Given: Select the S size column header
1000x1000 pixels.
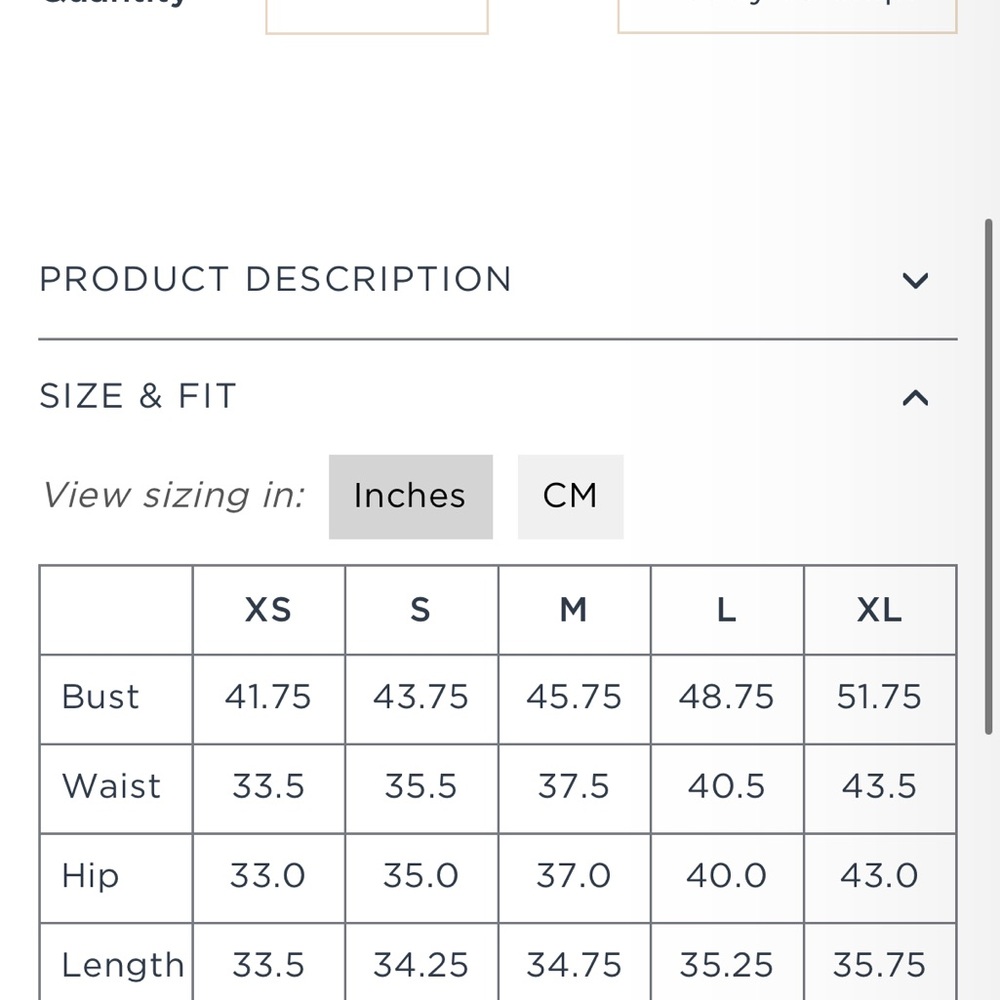Looking at the screenshot, I should [x=421, y=610].
